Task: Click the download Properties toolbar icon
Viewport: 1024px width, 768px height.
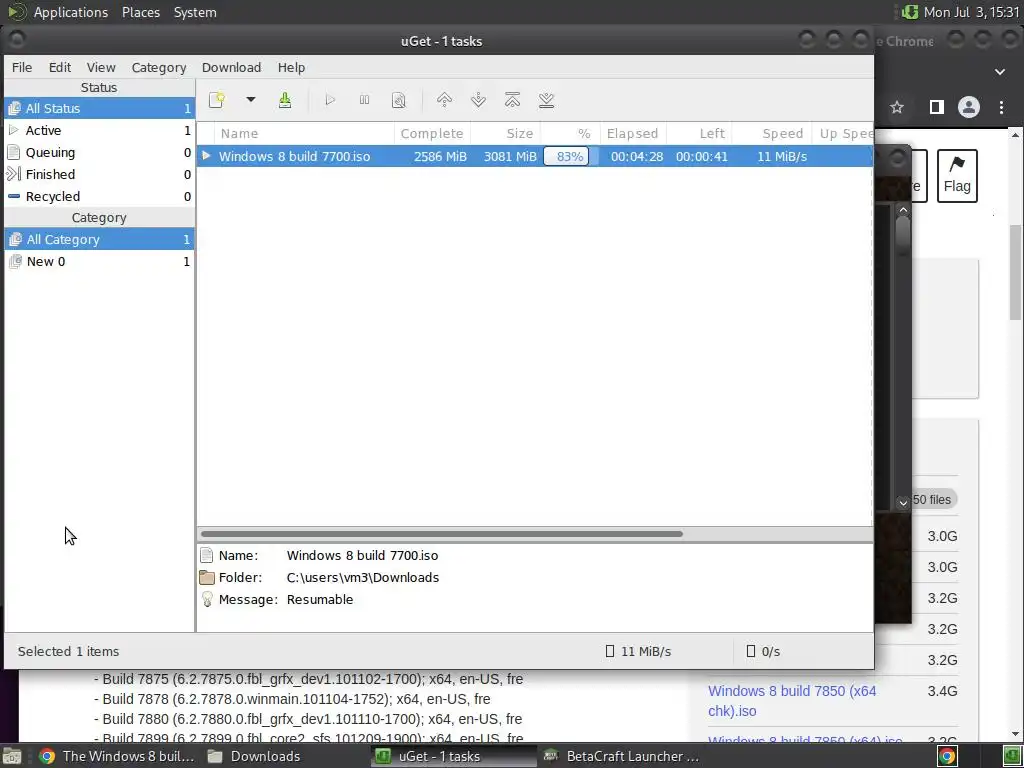Action: (x=398, y=100)
